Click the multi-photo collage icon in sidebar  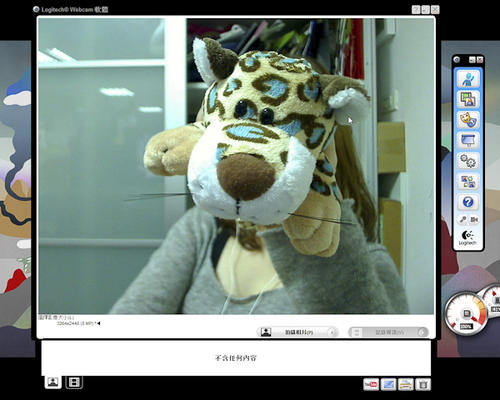pos(468,182)
